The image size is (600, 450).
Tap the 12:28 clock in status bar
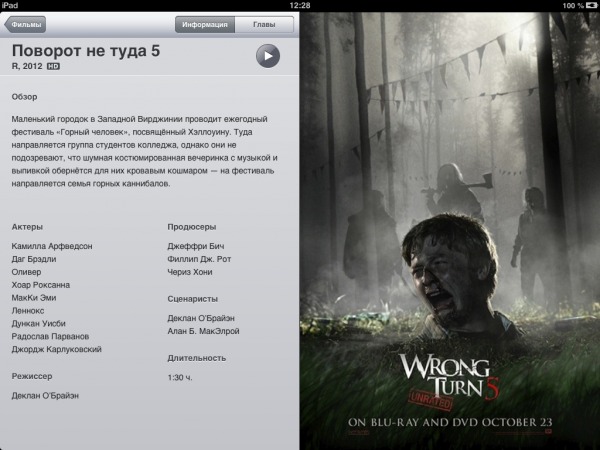click(300, 5)
